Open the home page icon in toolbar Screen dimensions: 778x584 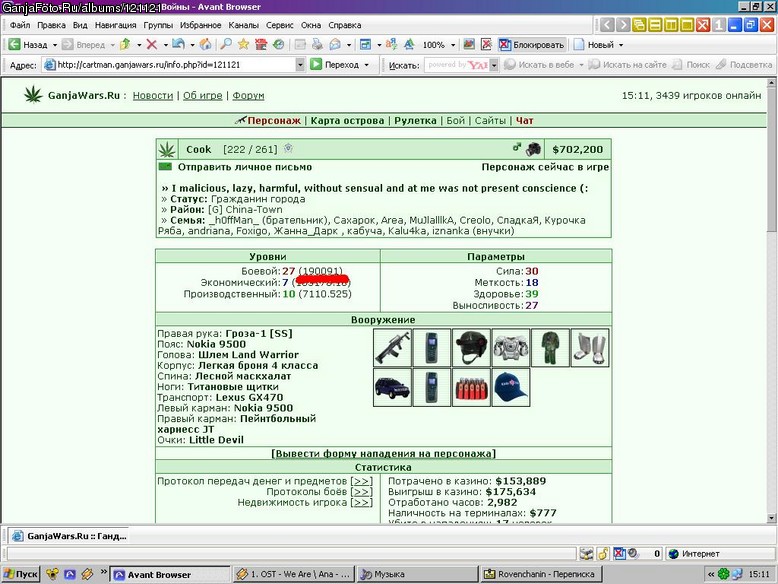tap(205, 45)
